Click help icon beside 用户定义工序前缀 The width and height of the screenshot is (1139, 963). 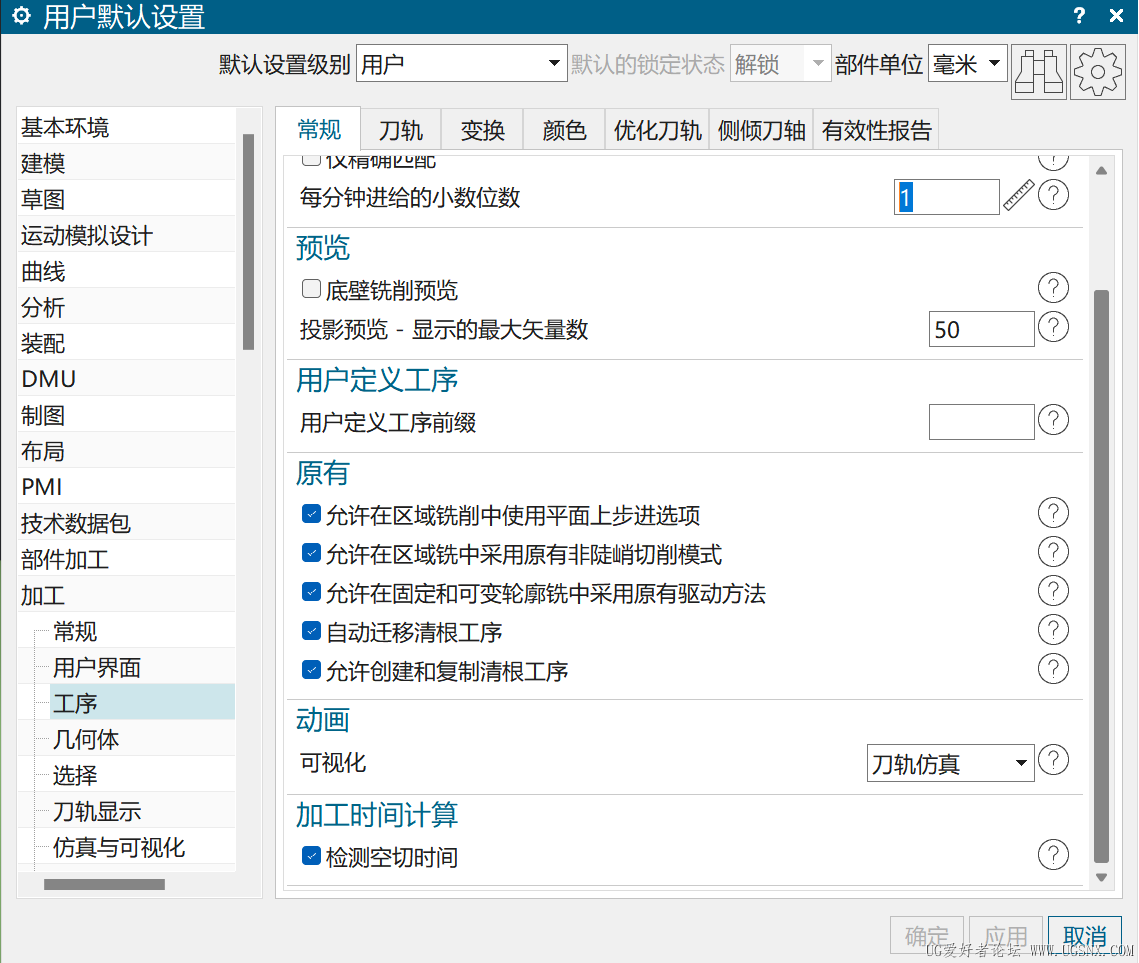(1053, 420)
